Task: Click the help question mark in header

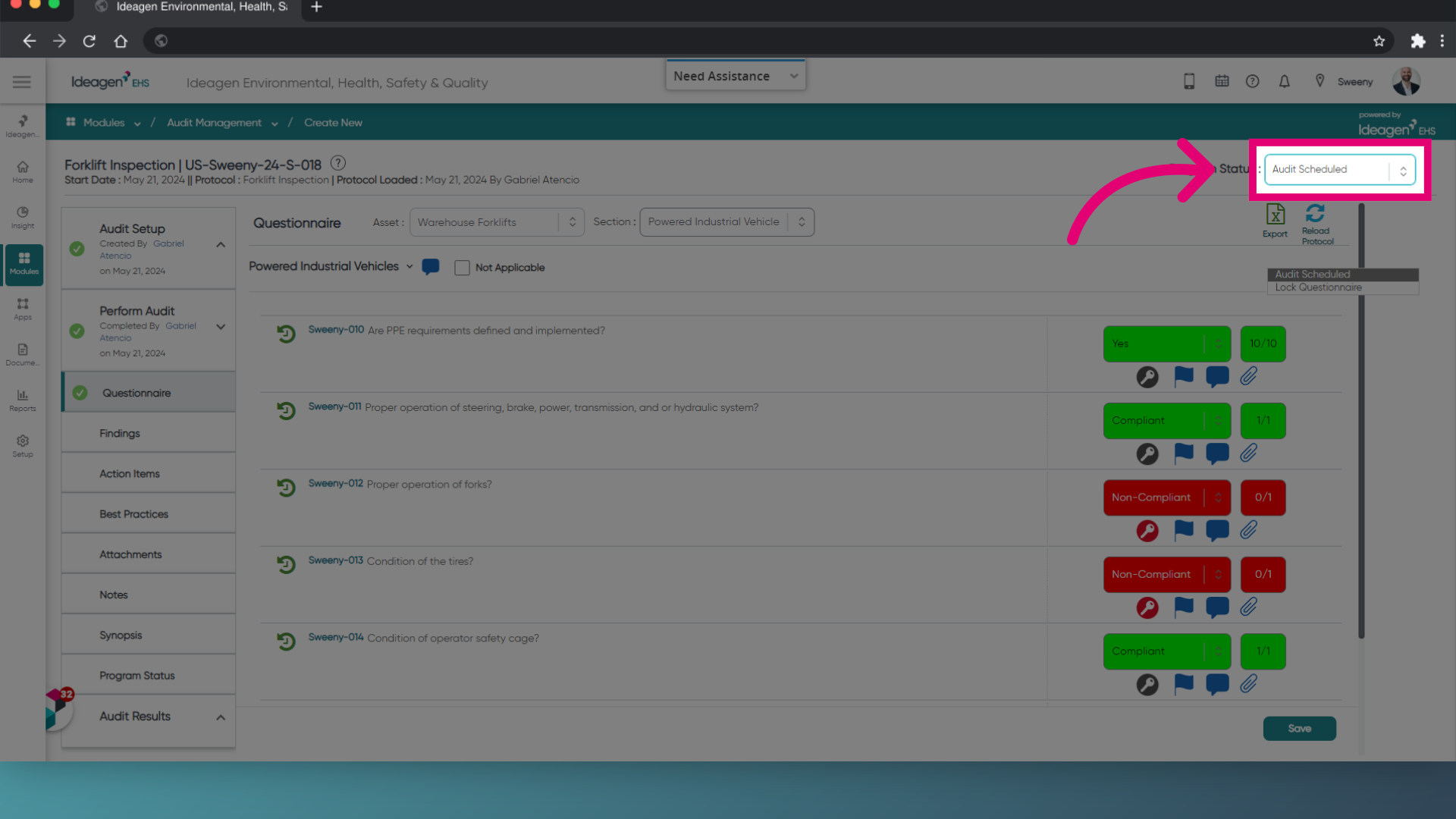Action: [1252, 81]
